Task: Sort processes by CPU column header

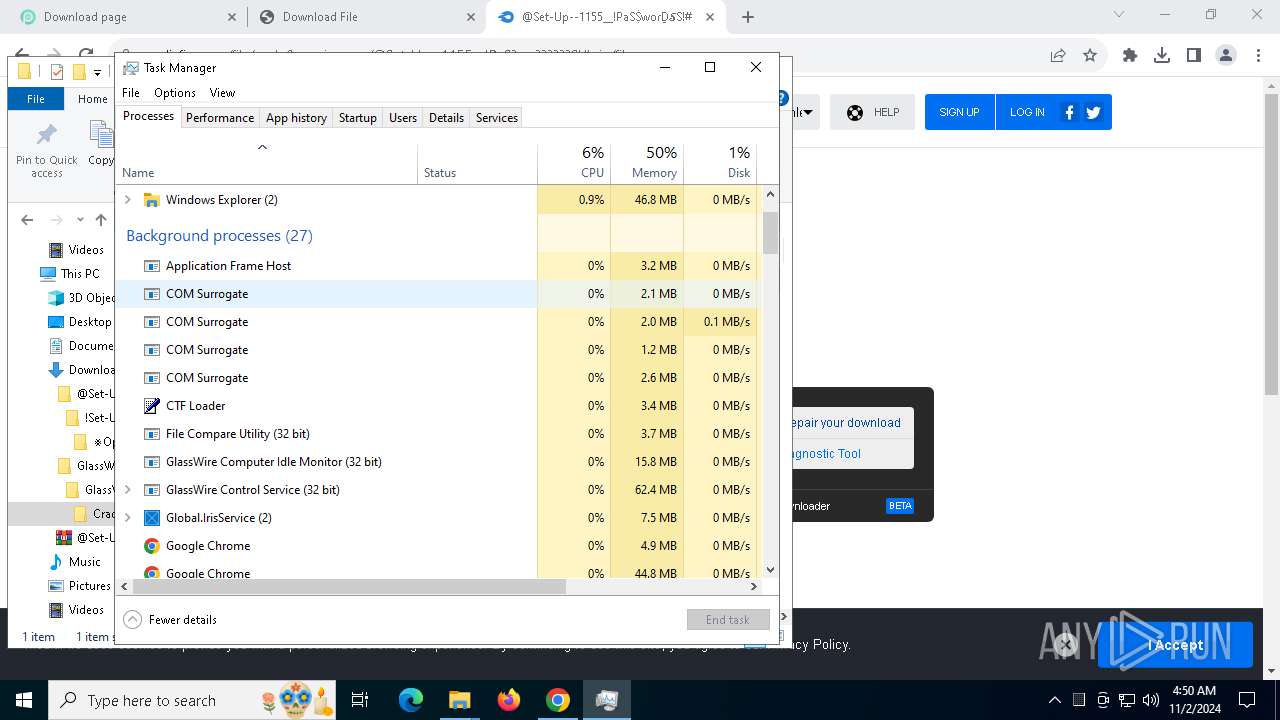Action: [574, 163]
